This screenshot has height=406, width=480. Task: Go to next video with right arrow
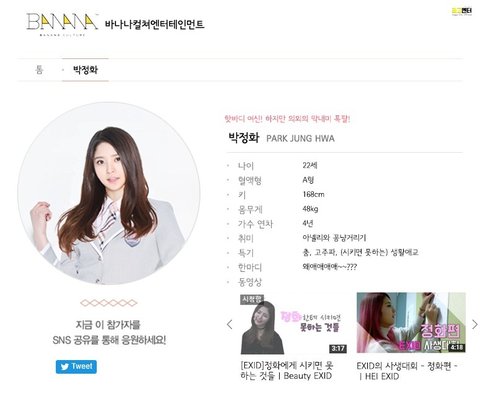tap(475, 324)
